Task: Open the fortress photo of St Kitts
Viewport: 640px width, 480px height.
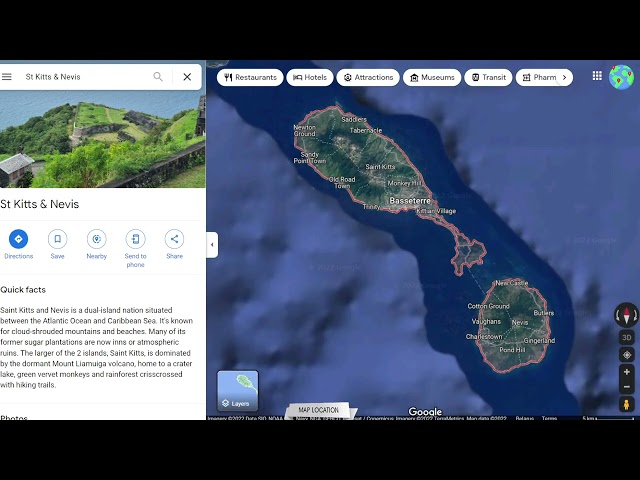Action: tap(102, 139)
